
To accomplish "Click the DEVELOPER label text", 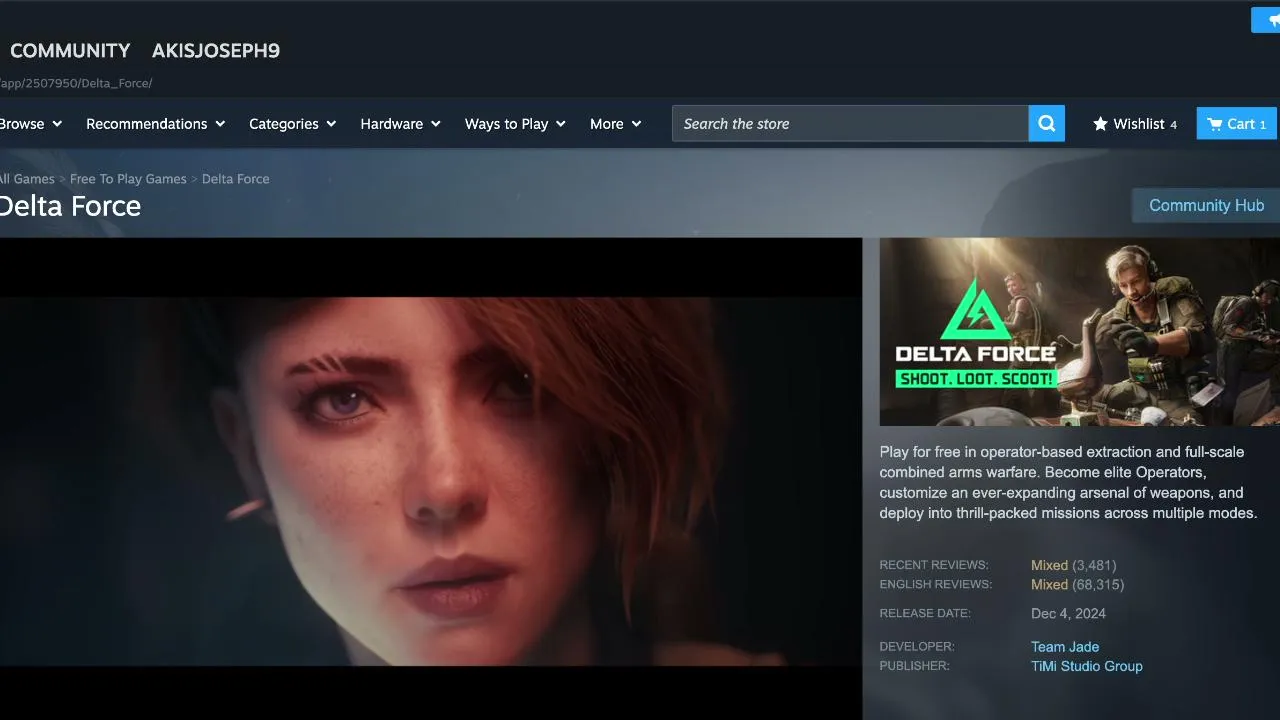I will click(x=917, y=647).
